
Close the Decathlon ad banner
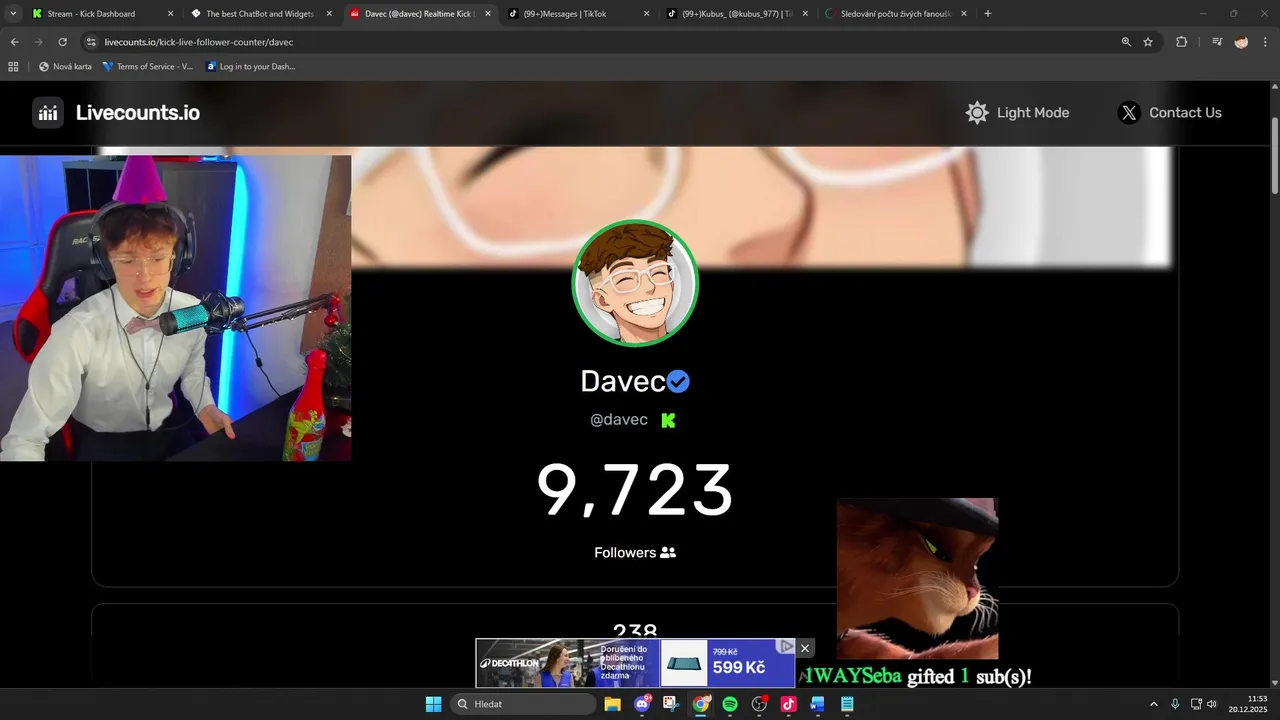[x=805, y=648]
